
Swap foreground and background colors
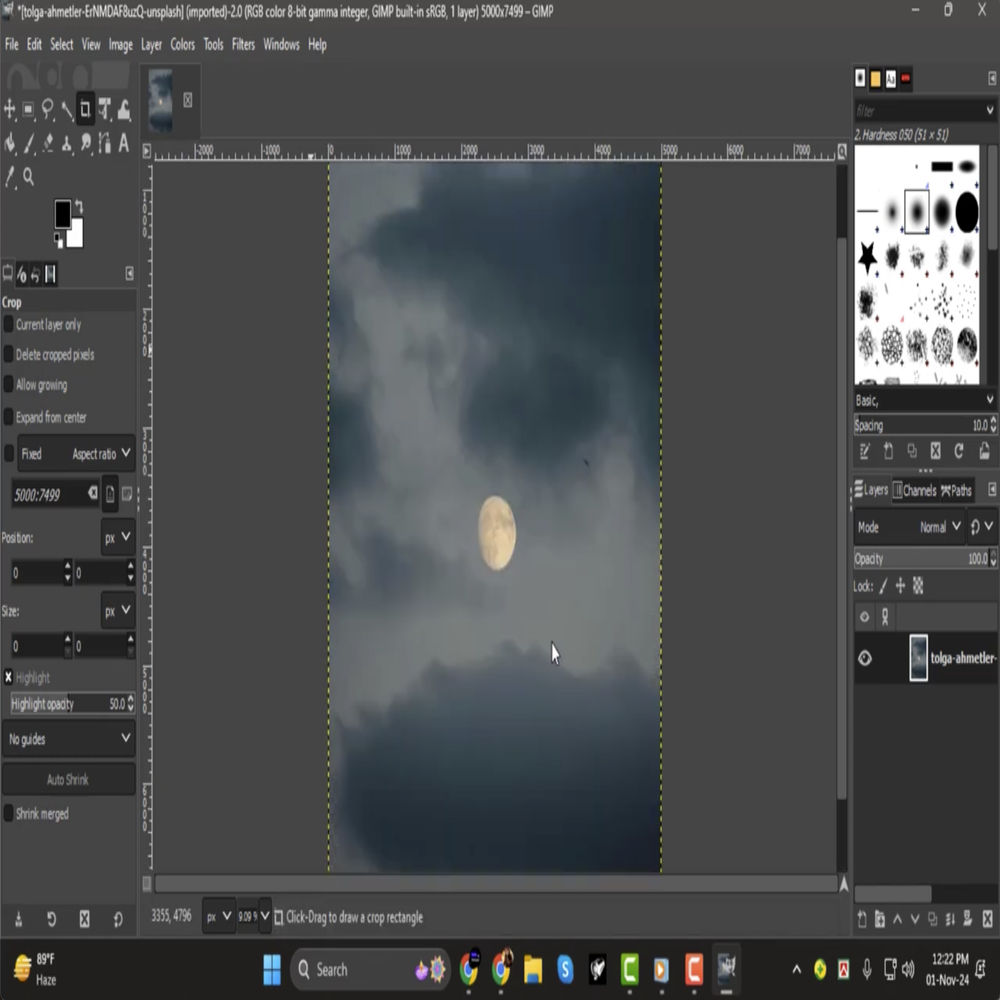tap(79, 207)
